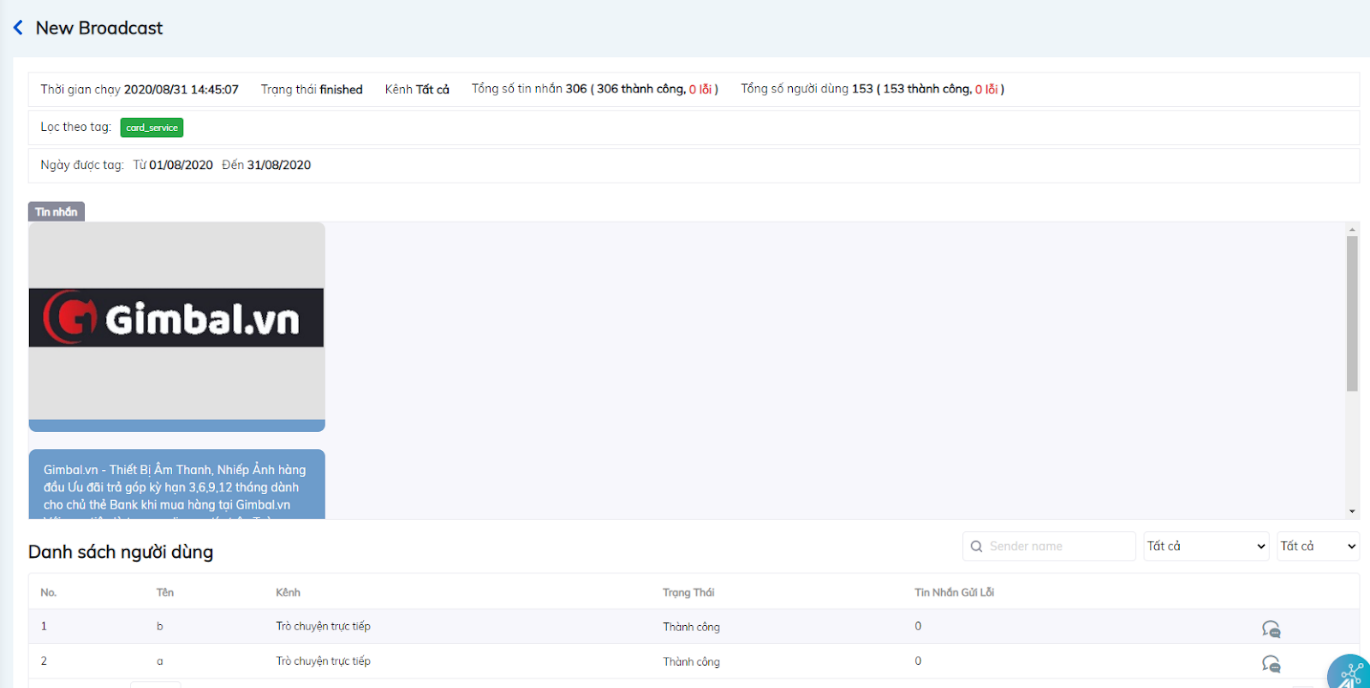Open the first Tất cả filter dropdown

[1206, 546]
